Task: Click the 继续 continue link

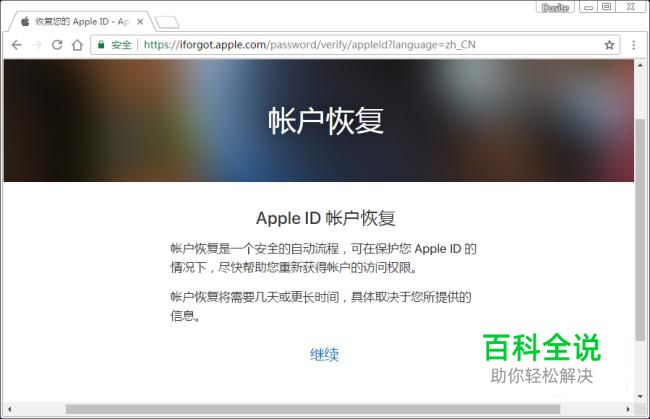Action: click(x=325, y=355)
